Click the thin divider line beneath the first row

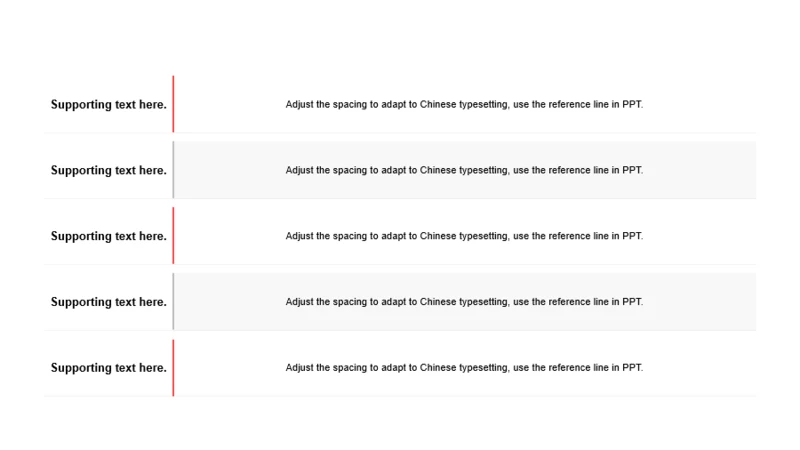[400, 133]
